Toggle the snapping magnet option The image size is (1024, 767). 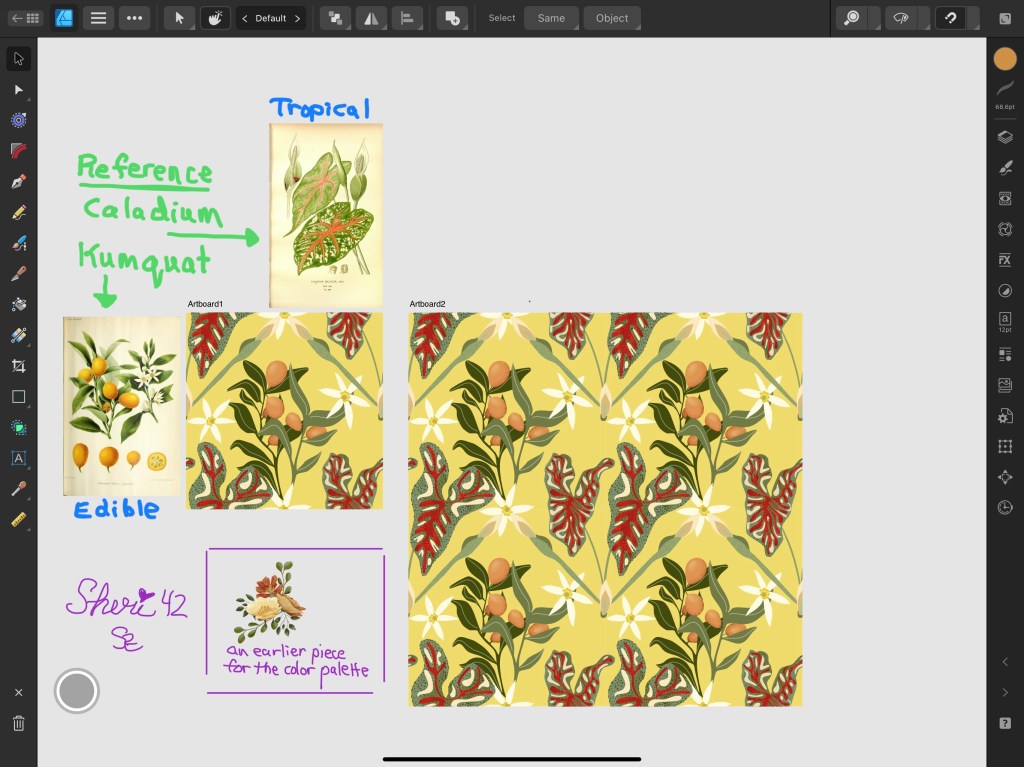coord(950,18)
